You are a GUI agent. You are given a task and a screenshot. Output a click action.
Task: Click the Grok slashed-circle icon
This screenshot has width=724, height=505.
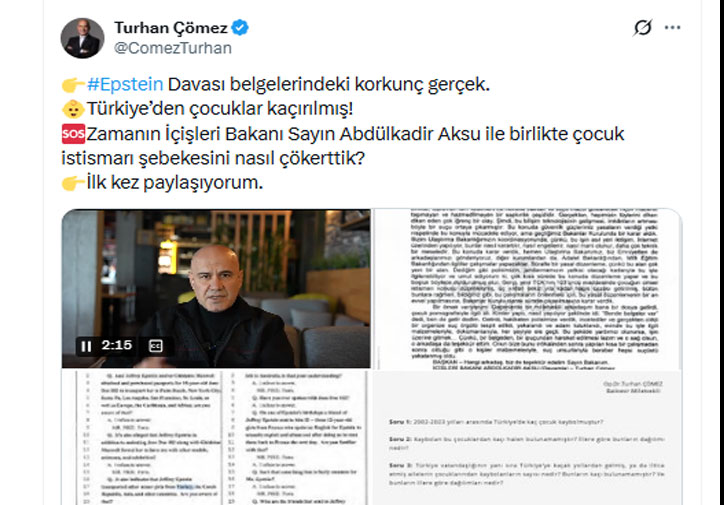(642, 28)
